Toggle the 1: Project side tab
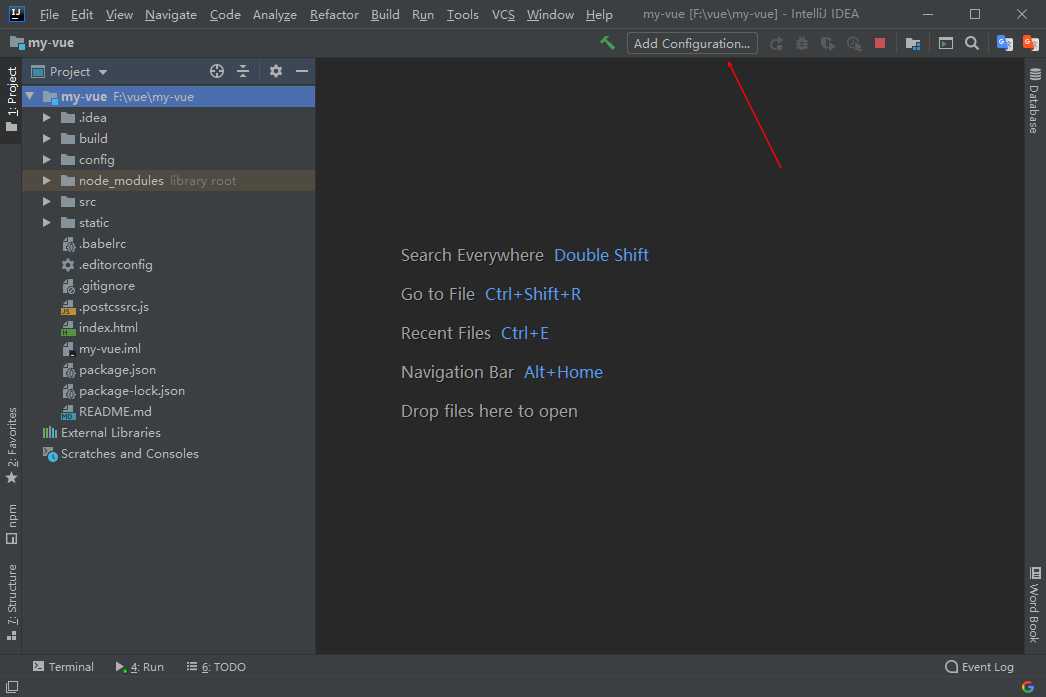This screenshot has height=697, width=1046. (x=11, y=99)
